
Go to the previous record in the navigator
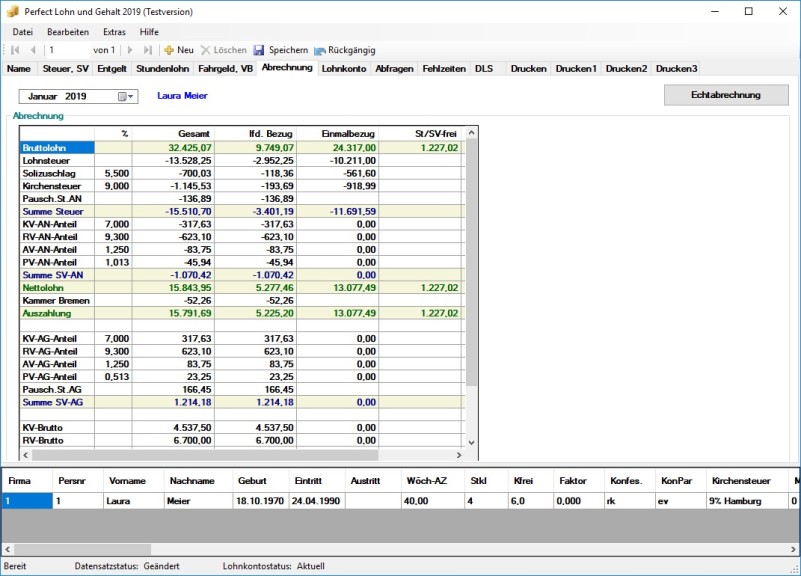point(33,50)
